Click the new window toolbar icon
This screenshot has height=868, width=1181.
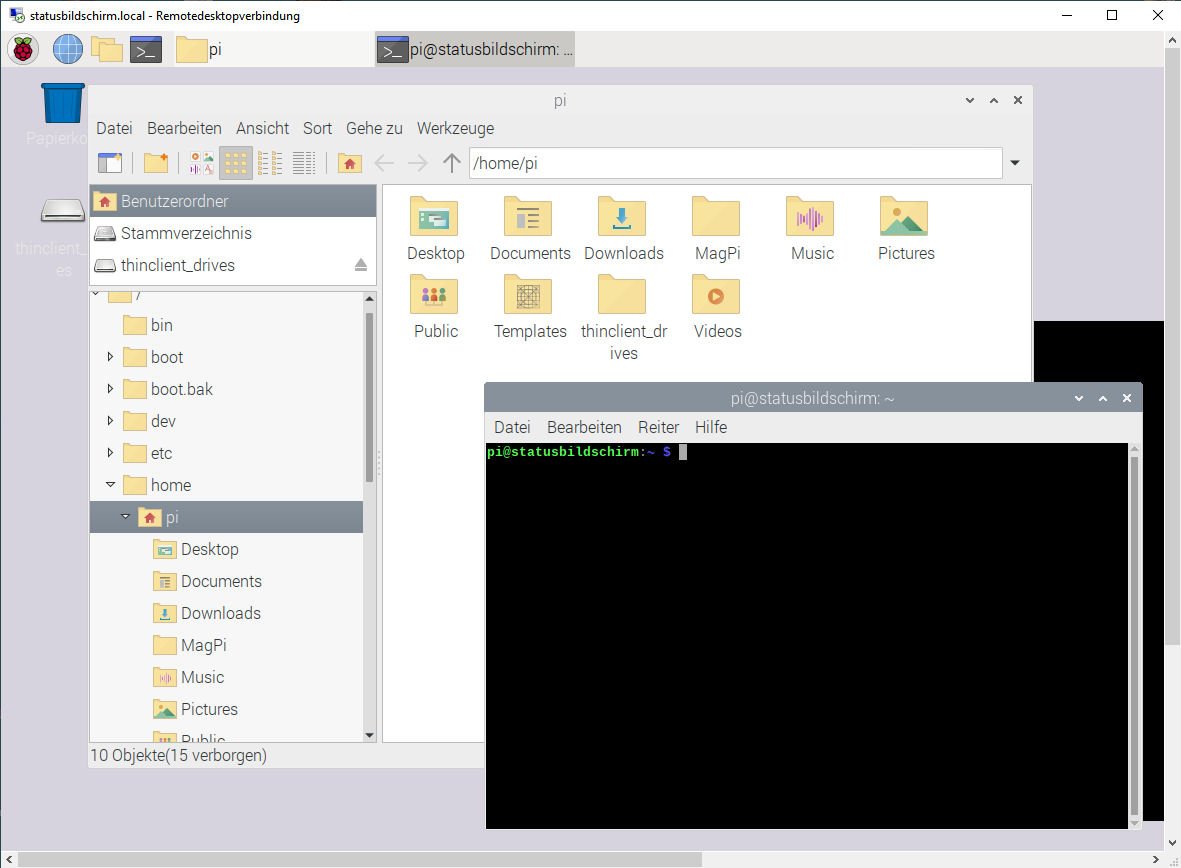pyautogui.click(x=110, y=163)
